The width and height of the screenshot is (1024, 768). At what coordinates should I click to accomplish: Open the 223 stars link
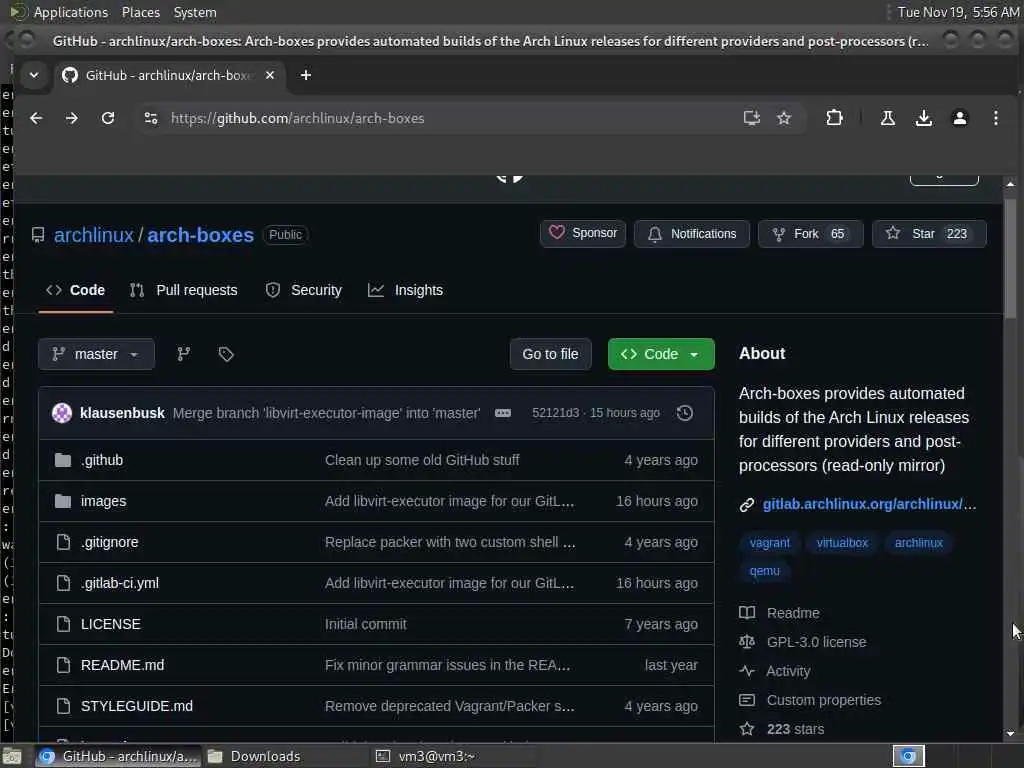795,729
